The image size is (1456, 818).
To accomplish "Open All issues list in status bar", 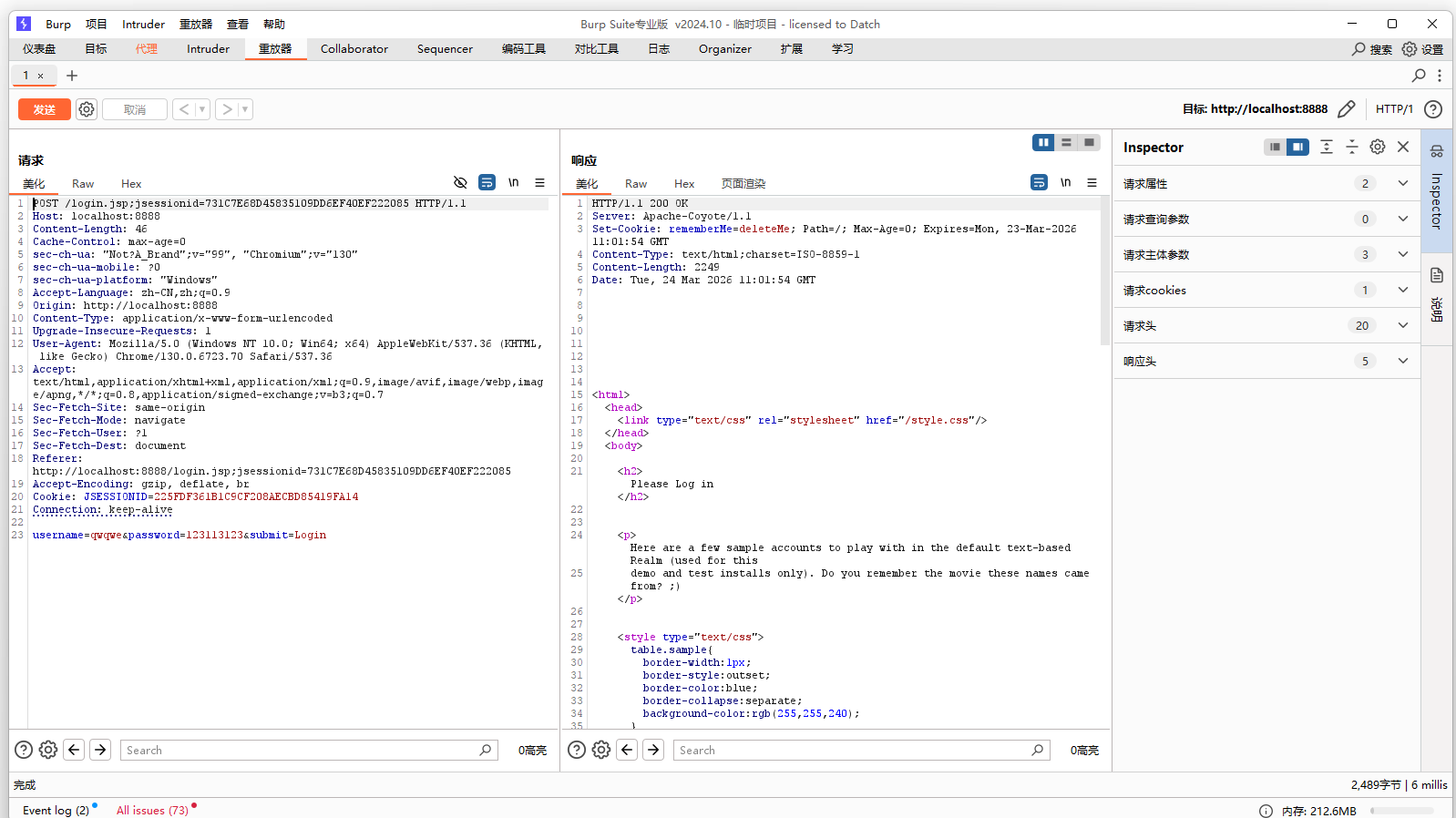I will pos(152,810).
